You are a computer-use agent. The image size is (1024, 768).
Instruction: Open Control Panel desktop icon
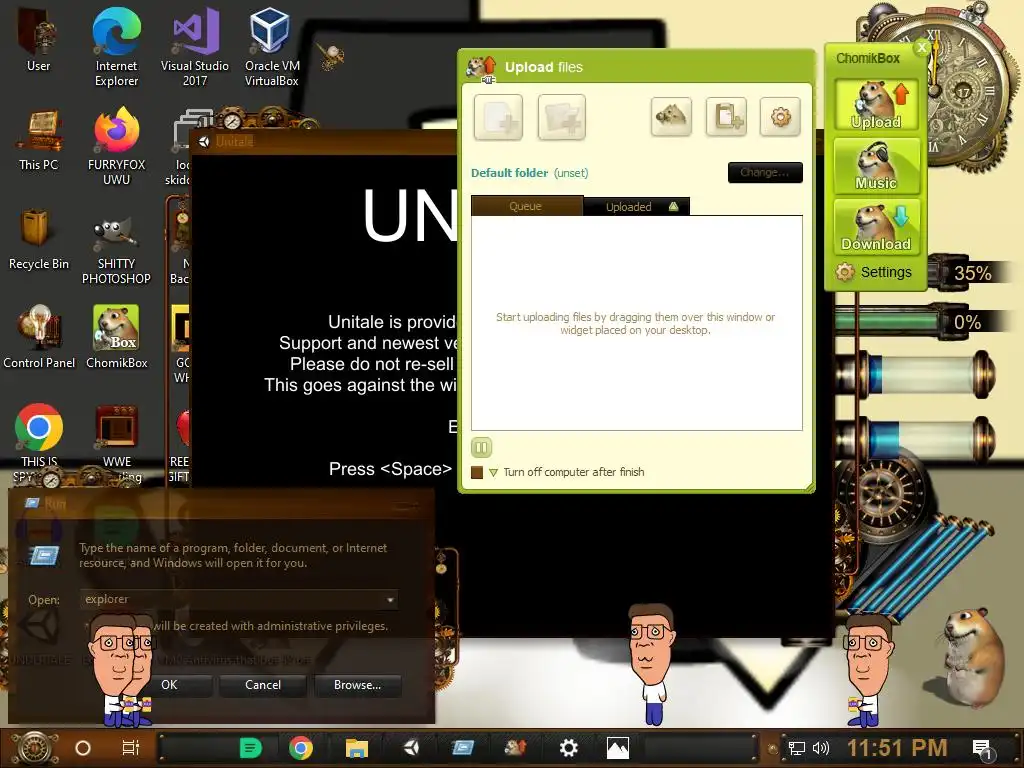pos(39,338)
